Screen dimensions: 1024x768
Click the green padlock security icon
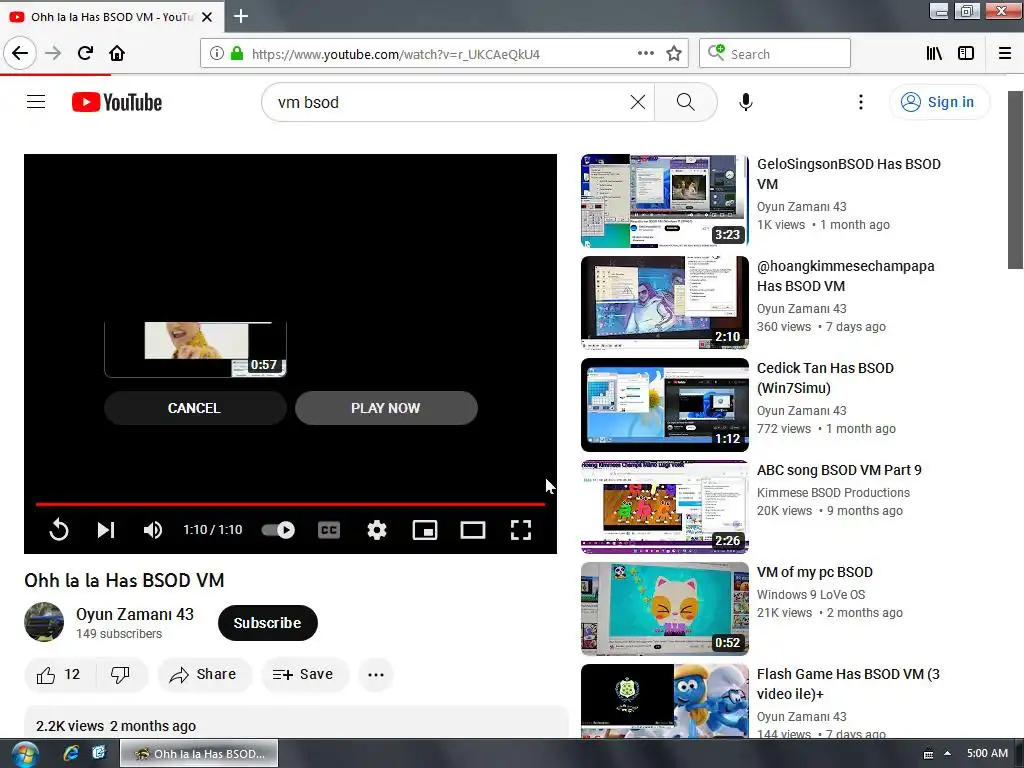point(237,54)
